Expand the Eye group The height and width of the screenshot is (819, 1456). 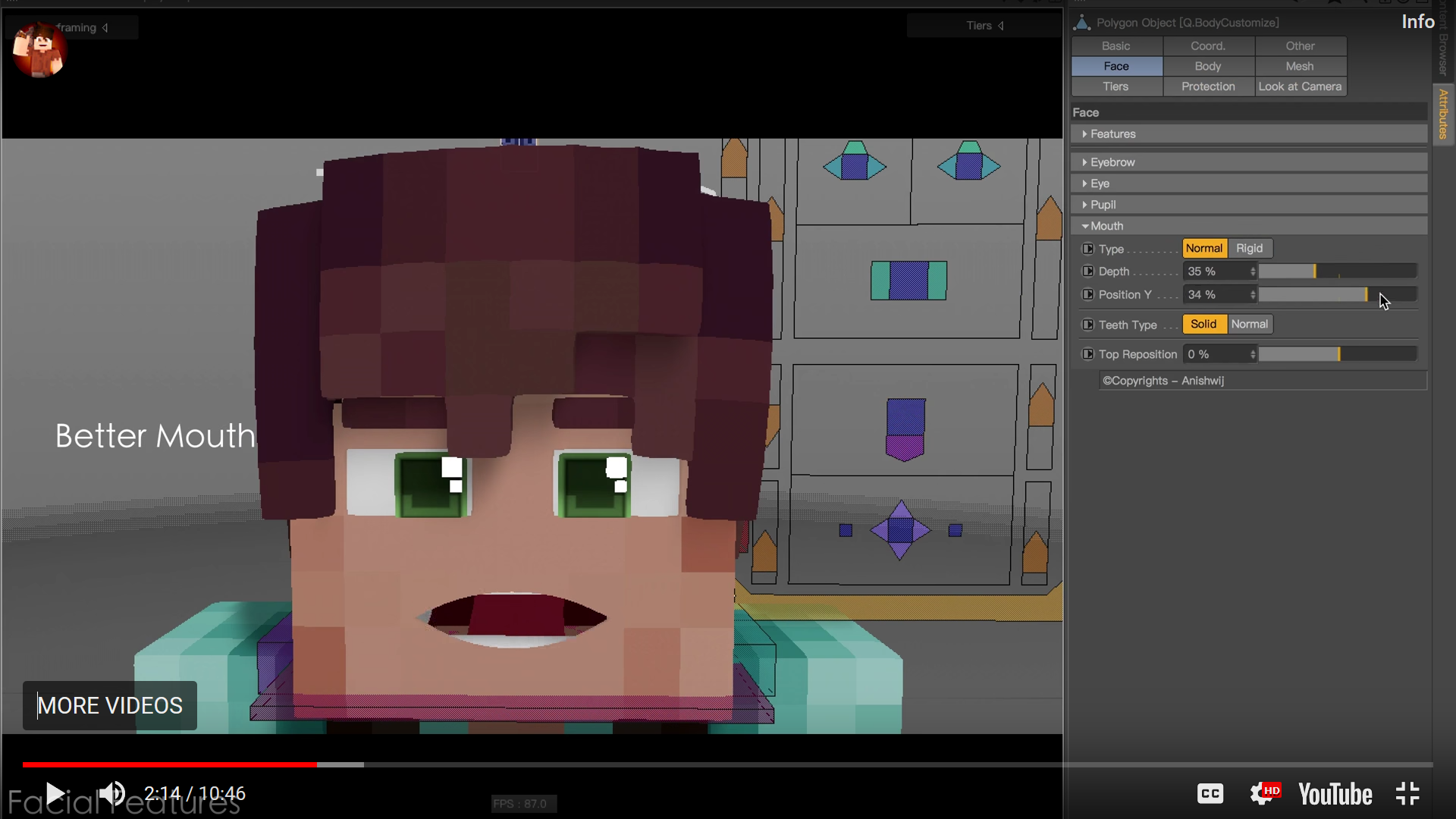point(1249,184)
